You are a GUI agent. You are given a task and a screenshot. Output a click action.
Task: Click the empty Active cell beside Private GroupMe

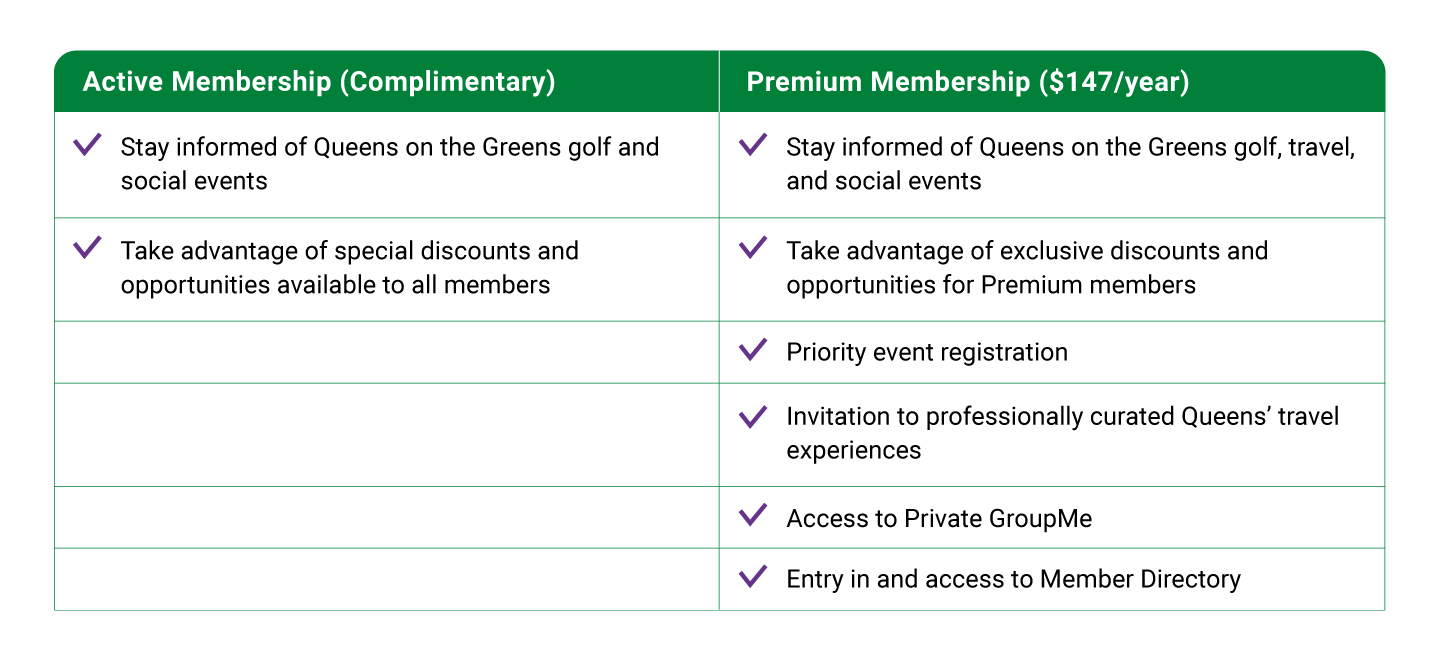pyautogui.click(x=386, y=518)
